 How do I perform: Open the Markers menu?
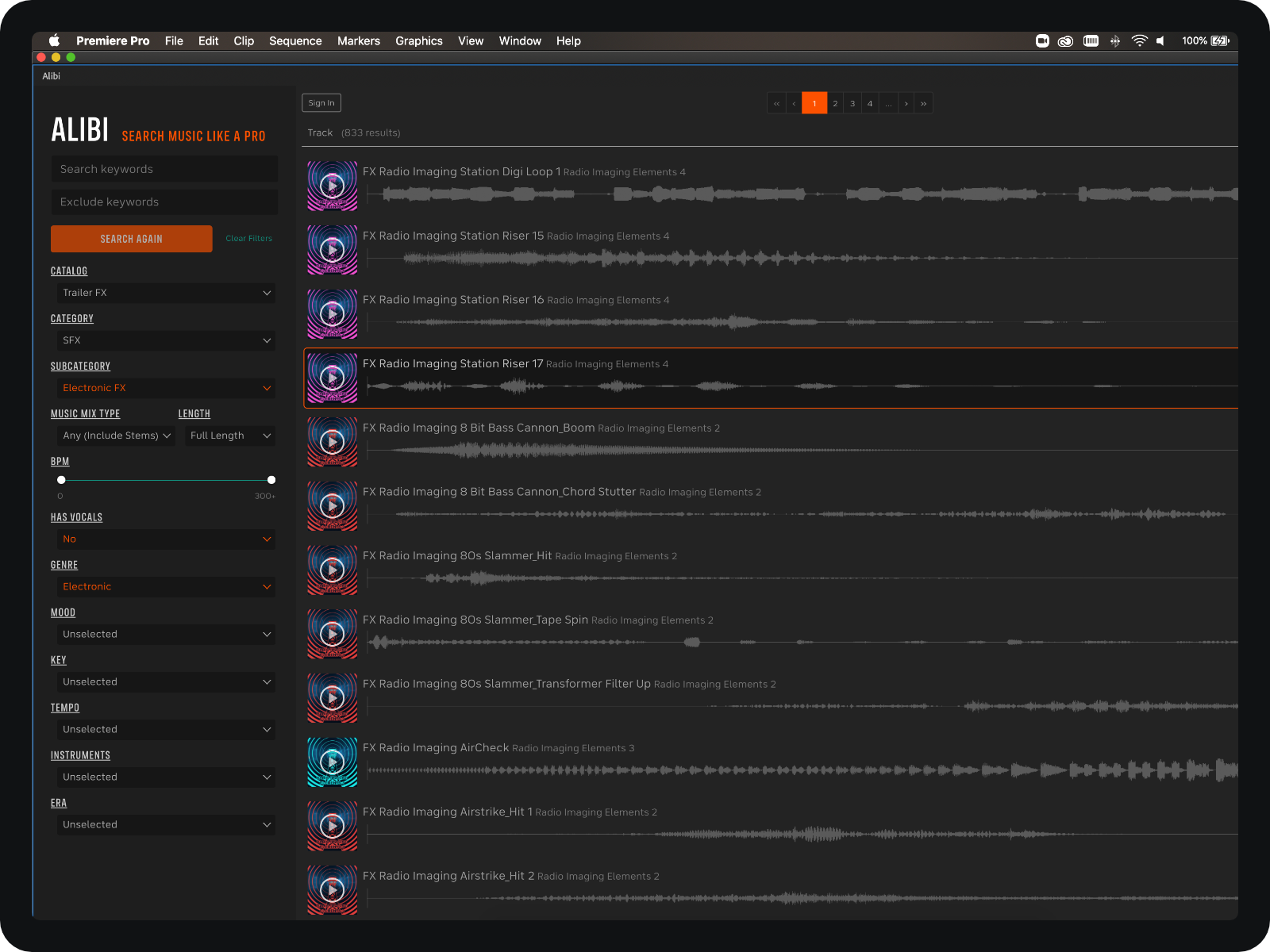point(359,41)
